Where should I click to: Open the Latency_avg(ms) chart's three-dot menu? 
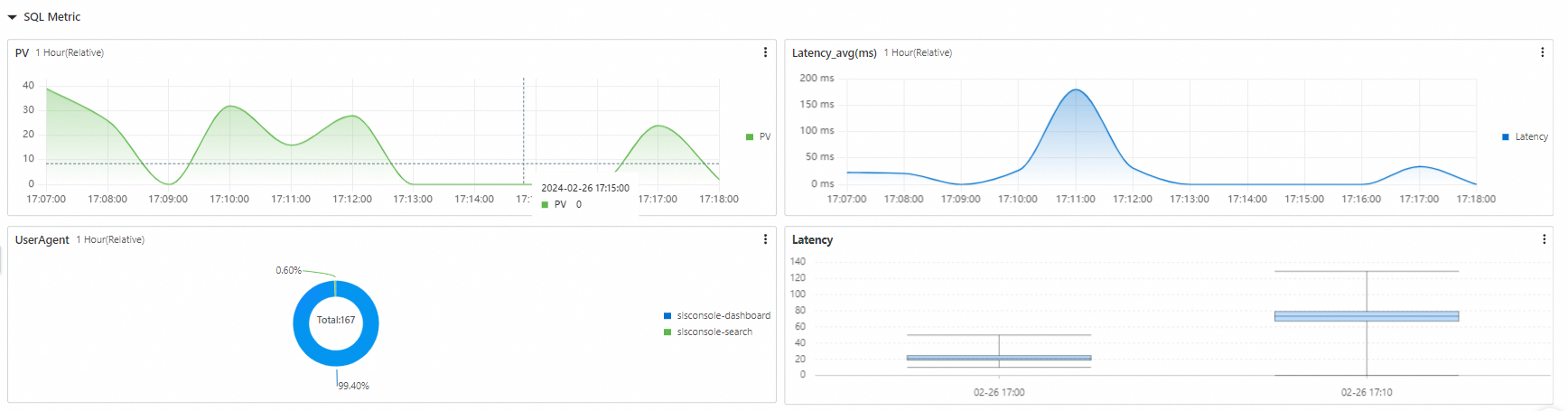[x=1542, y=52]
